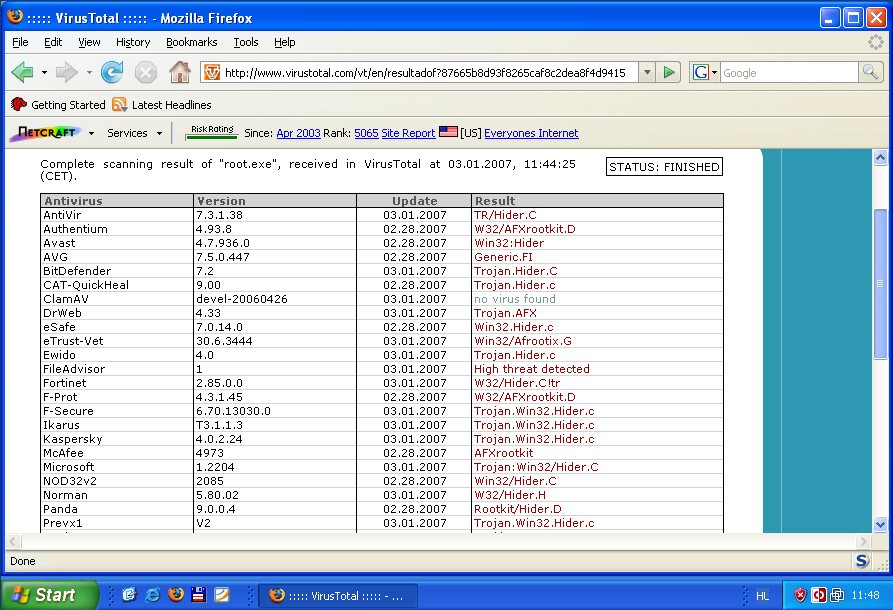
Task: Click the floppy disk Quick Launch icon
Action: coord(199,595)
